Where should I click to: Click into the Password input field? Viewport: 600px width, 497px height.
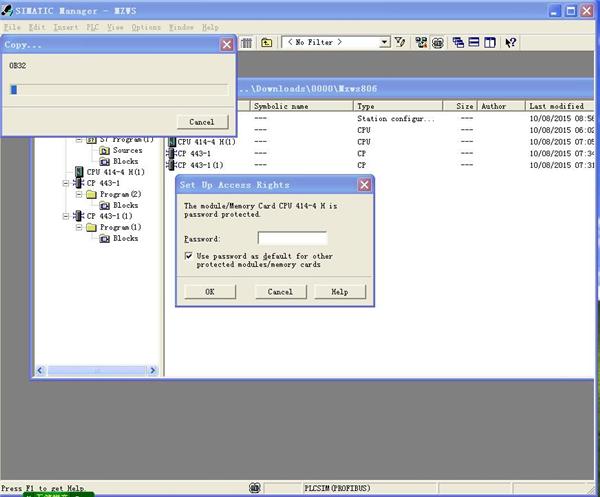(x=293, y=238)
